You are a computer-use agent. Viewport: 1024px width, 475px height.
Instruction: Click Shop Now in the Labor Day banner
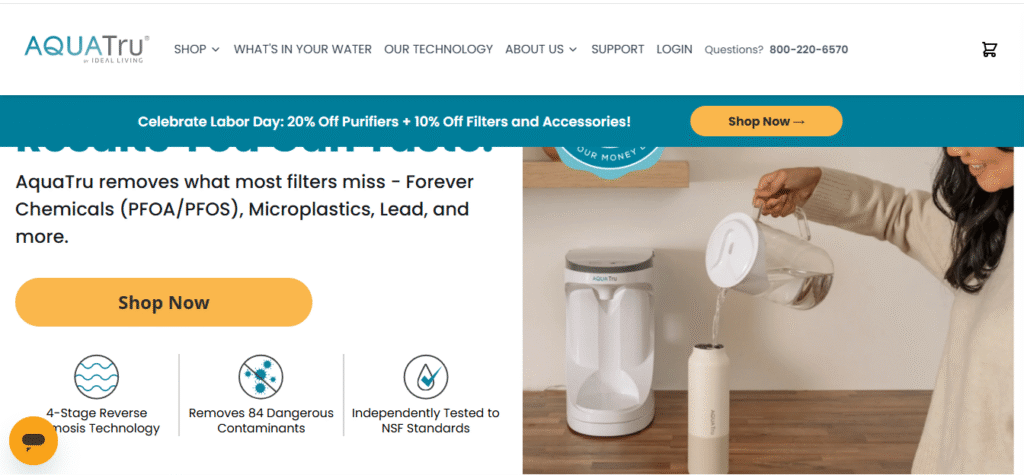[766, 121]
